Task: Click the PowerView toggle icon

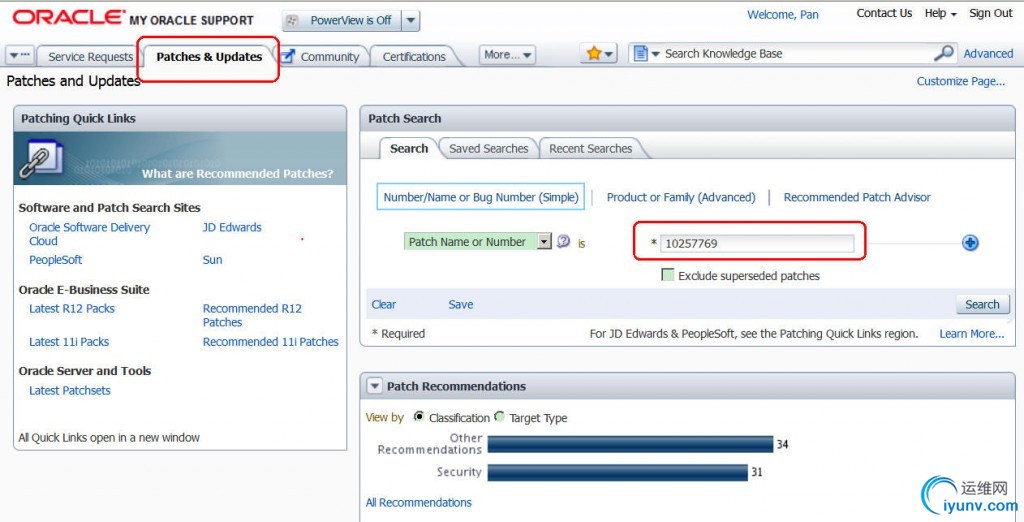Action: point(293,21)
